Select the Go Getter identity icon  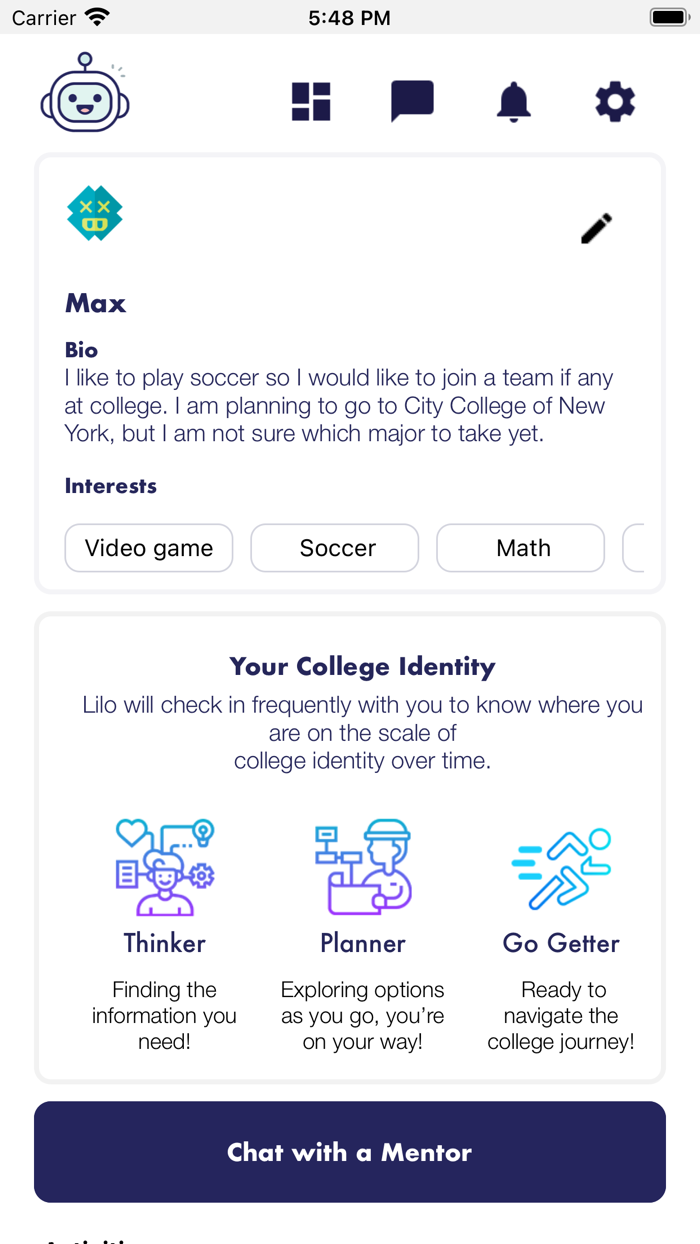pos(561,866)
